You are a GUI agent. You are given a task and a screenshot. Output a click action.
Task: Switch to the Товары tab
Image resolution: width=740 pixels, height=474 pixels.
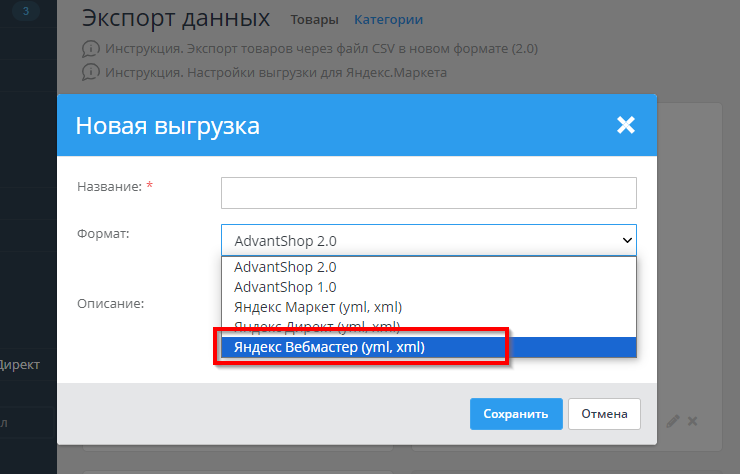click(314, 20)
